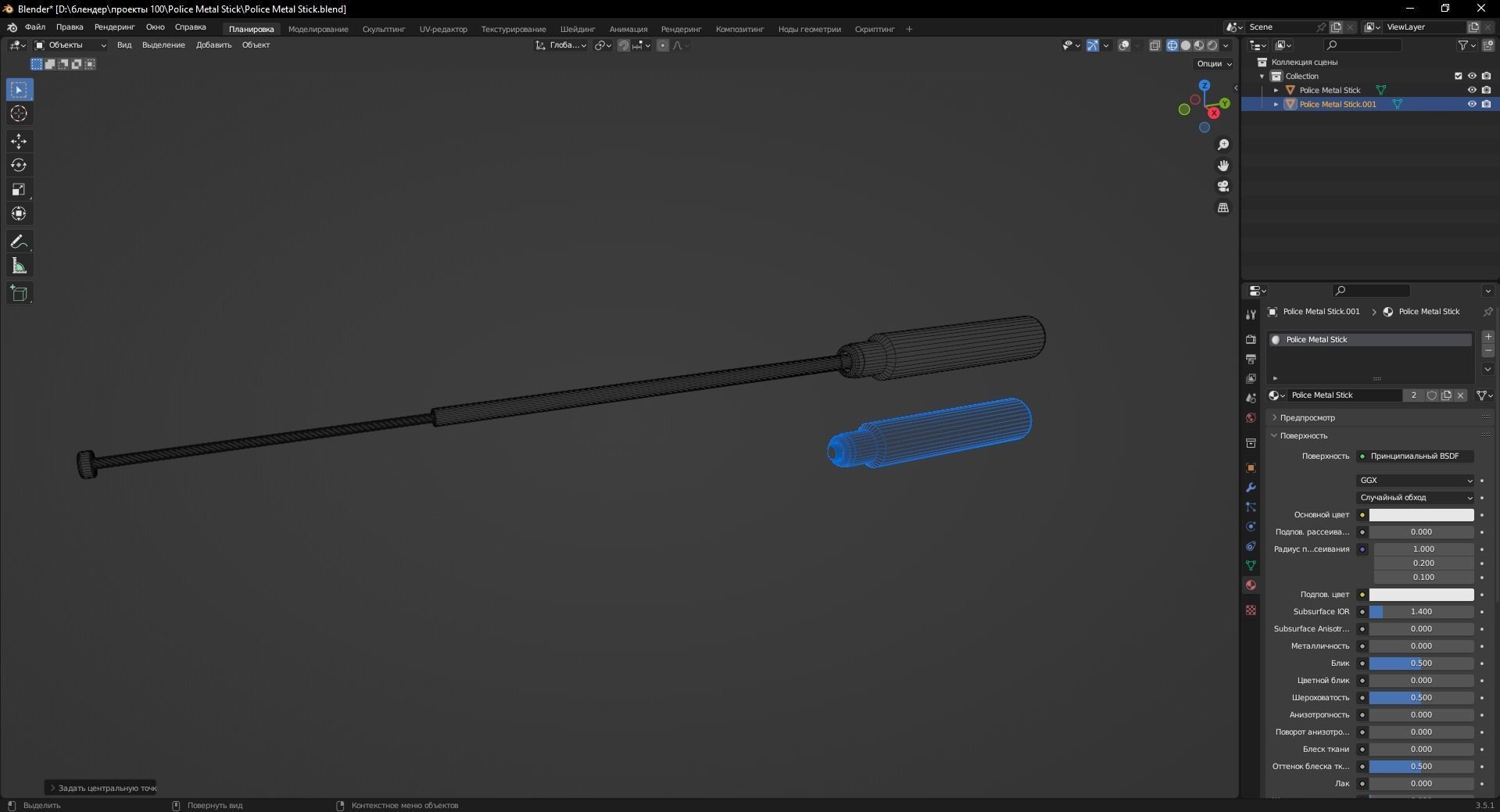The width and height of the screenshot is (1500, 812).
Task: Open the Texture properties checker tab
Action: click(x=1251, y=610)
